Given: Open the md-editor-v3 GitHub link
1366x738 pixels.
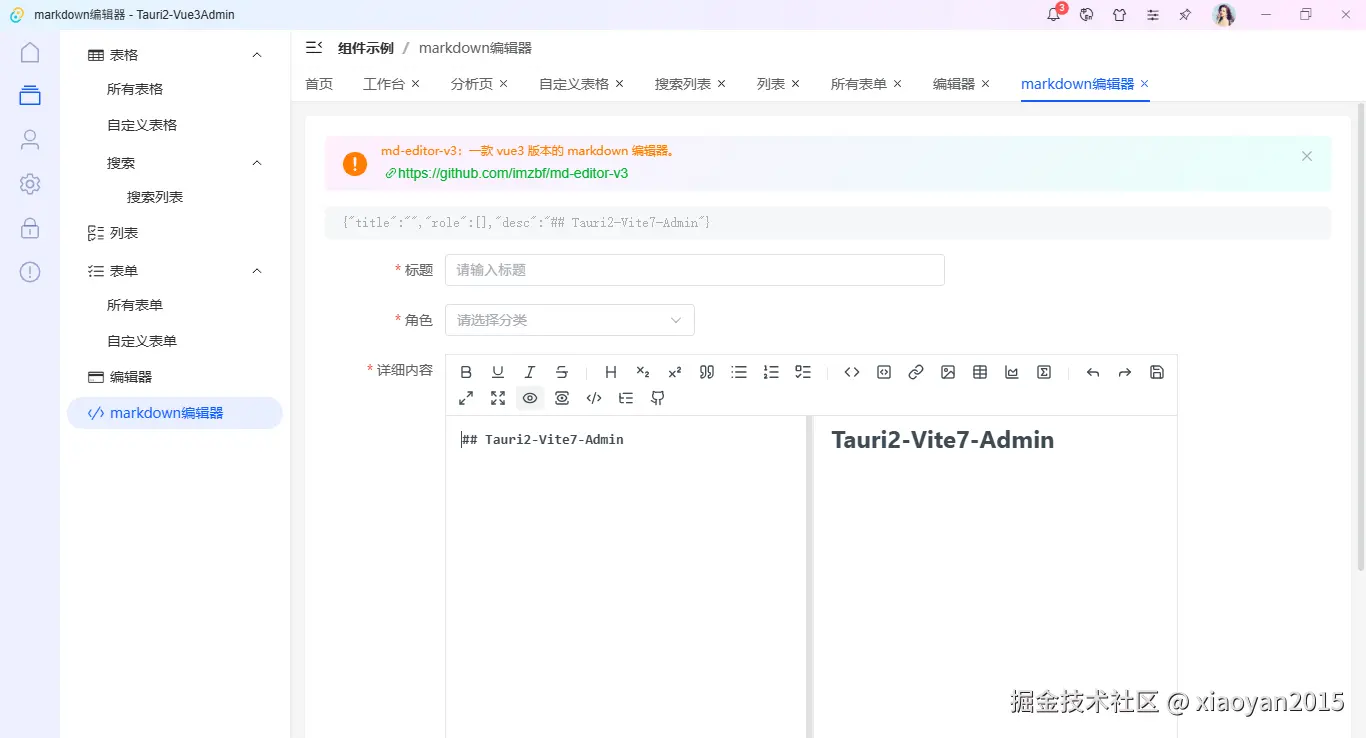Looking at the screenshot, I should (512, 172).
